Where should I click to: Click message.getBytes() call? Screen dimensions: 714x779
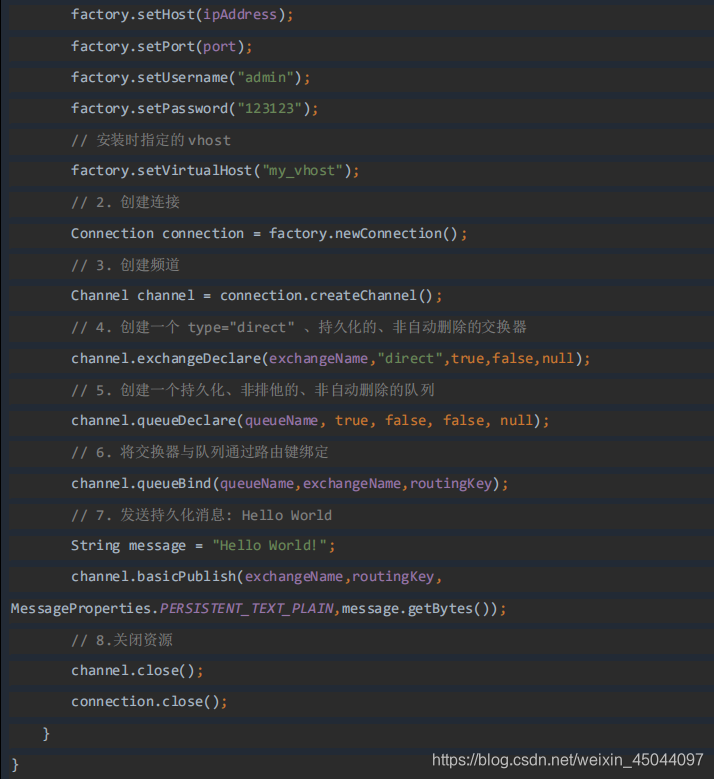tap(420, 609)
